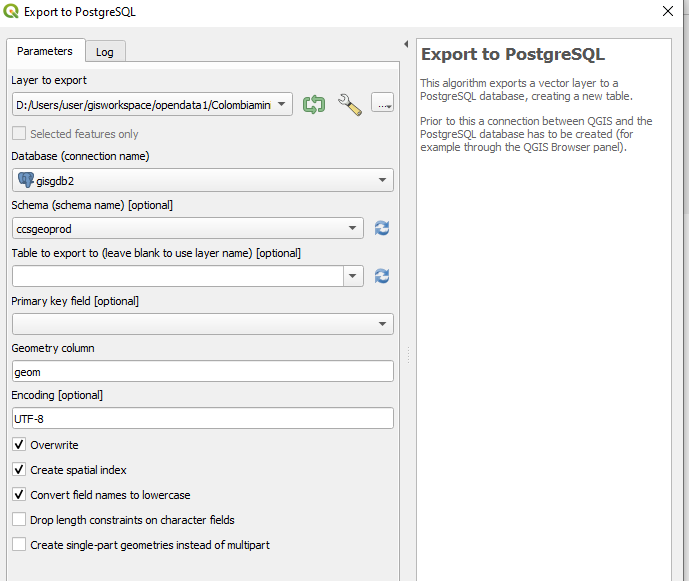
Task: Select the Parameters tab
Action: click(45, 51)
